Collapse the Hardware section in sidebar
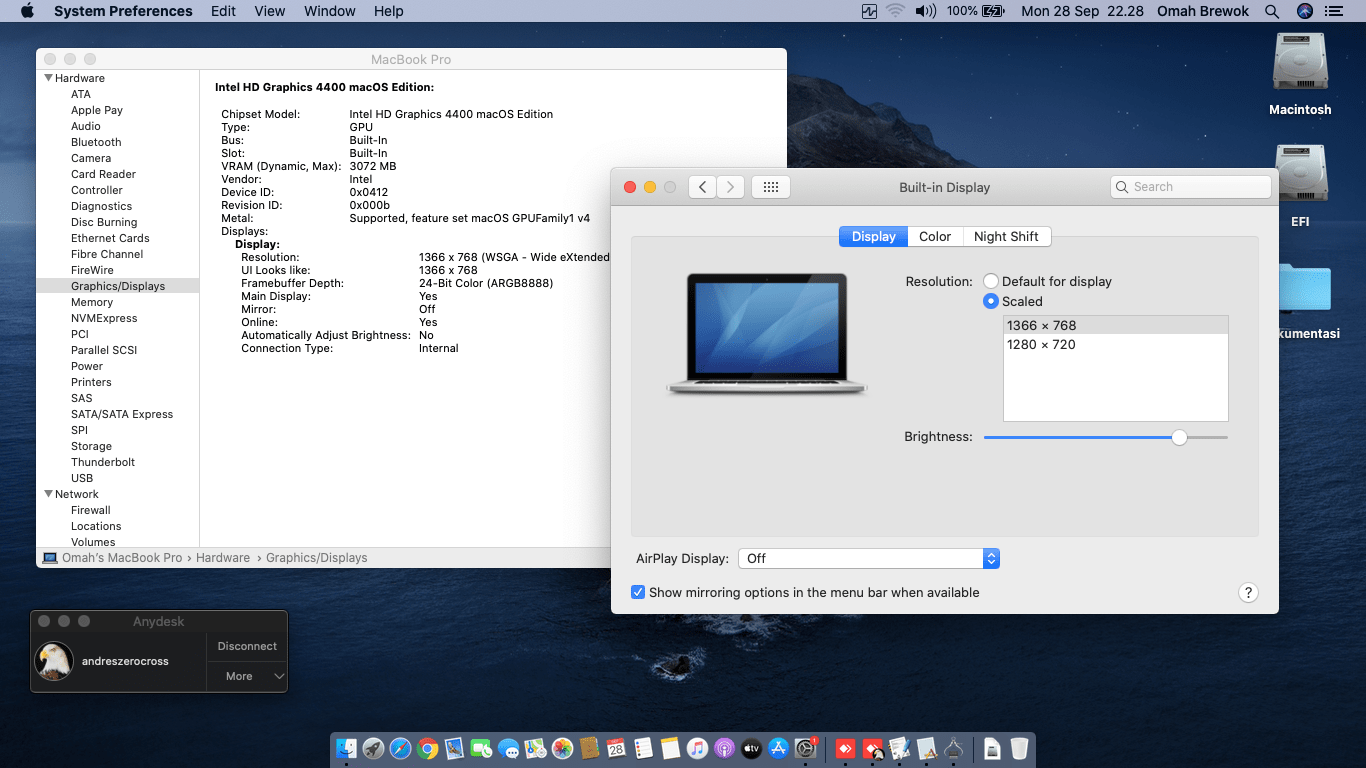Screen dimensions: 1366x768 48,78
